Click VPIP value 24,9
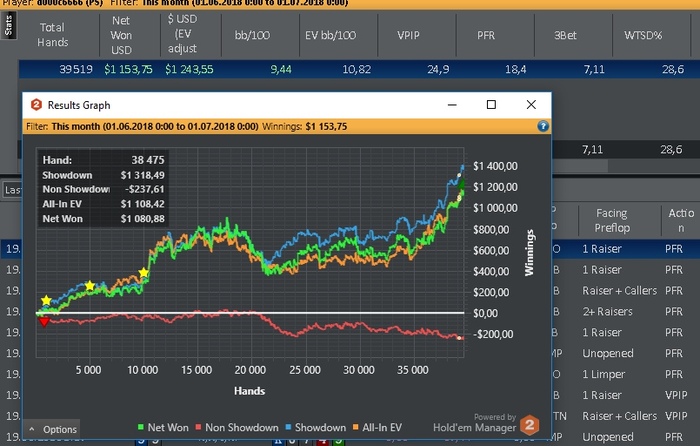 click(x=438, y=70)
